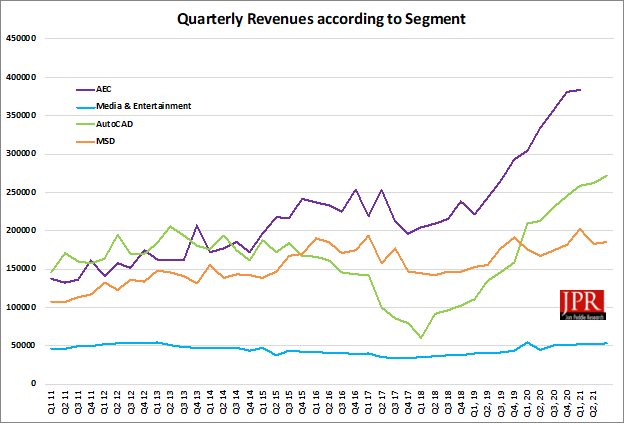
Task: Click the Q4, 19 x-axis label
Action: 514,403
